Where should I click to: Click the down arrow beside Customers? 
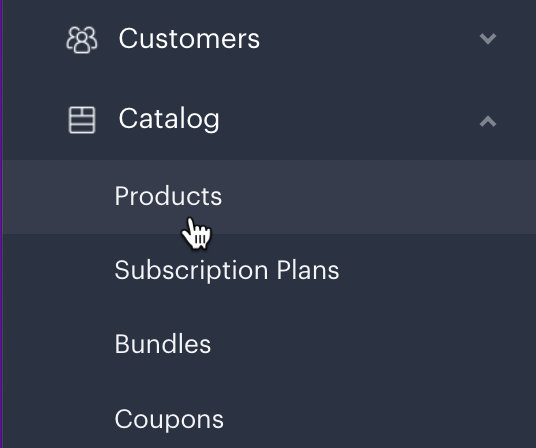pos(488,38)
